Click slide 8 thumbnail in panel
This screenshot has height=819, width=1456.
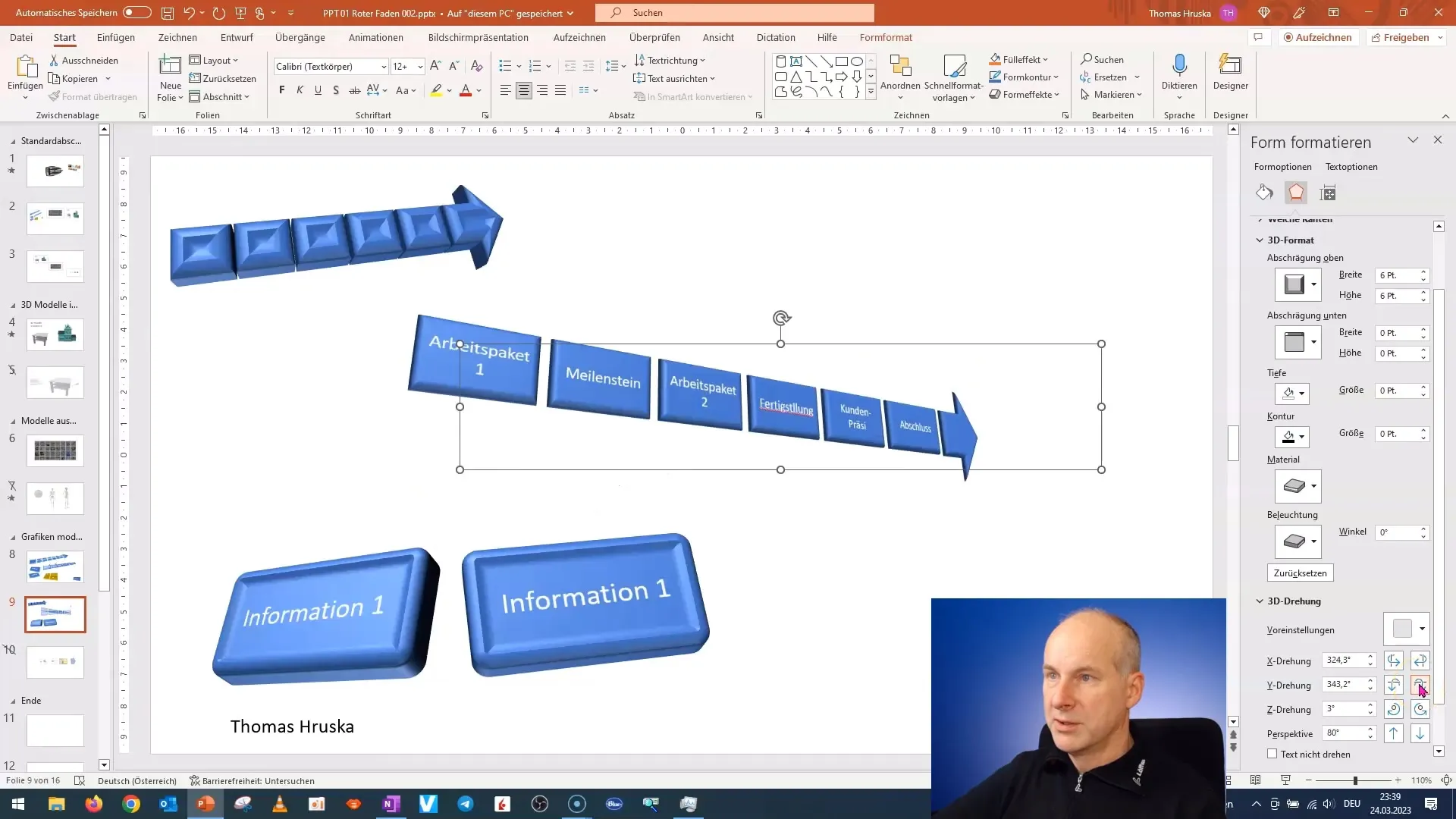56,567
